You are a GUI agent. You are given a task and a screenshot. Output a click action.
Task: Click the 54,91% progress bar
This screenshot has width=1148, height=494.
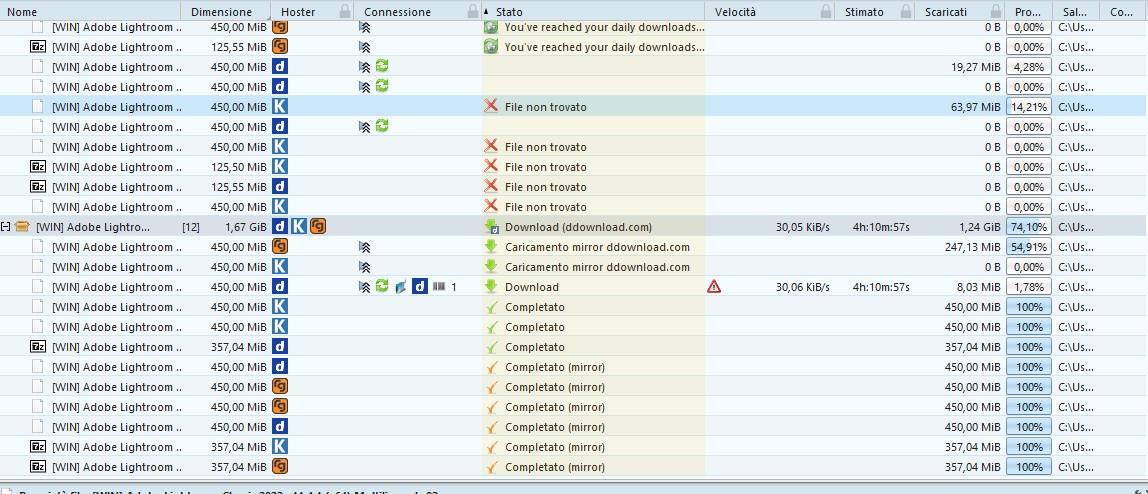click(x=1029, y=247)
